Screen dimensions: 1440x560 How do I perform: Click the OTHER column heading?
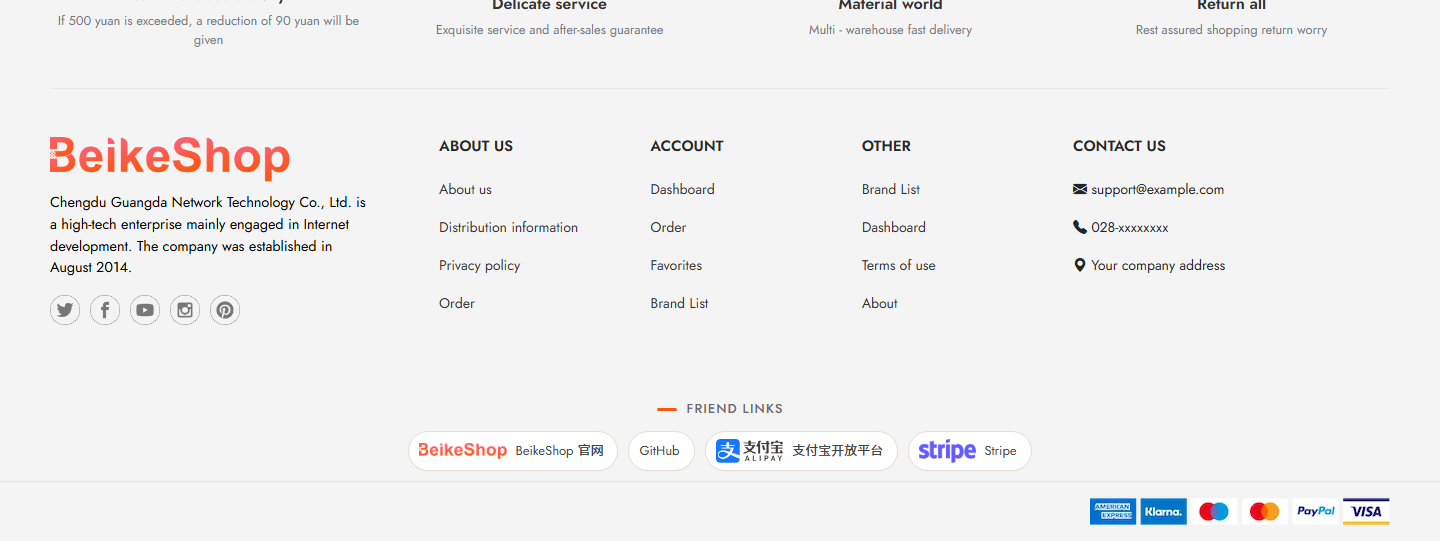(x=886, y=146)
